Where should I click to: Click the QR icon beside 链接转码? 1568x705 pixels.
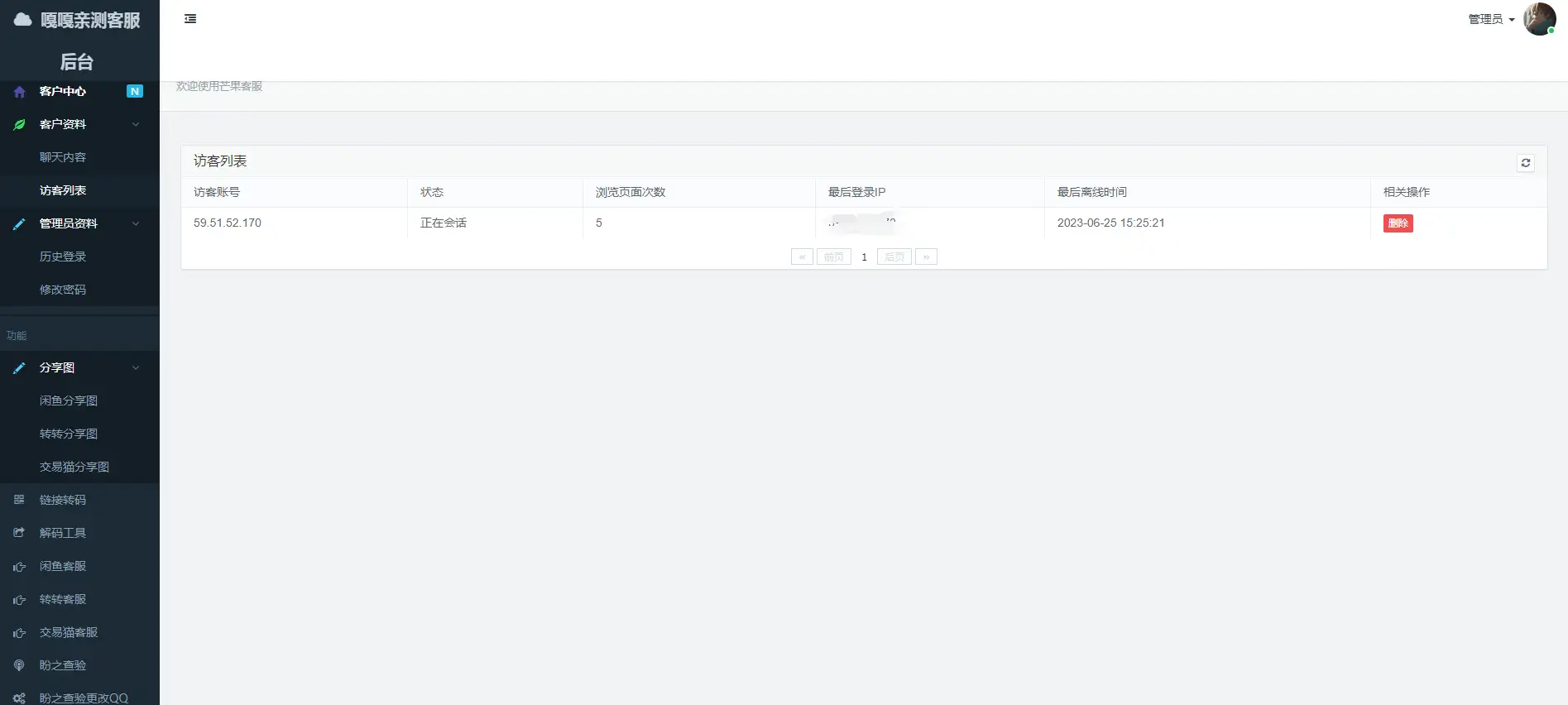tap(19, 500)
